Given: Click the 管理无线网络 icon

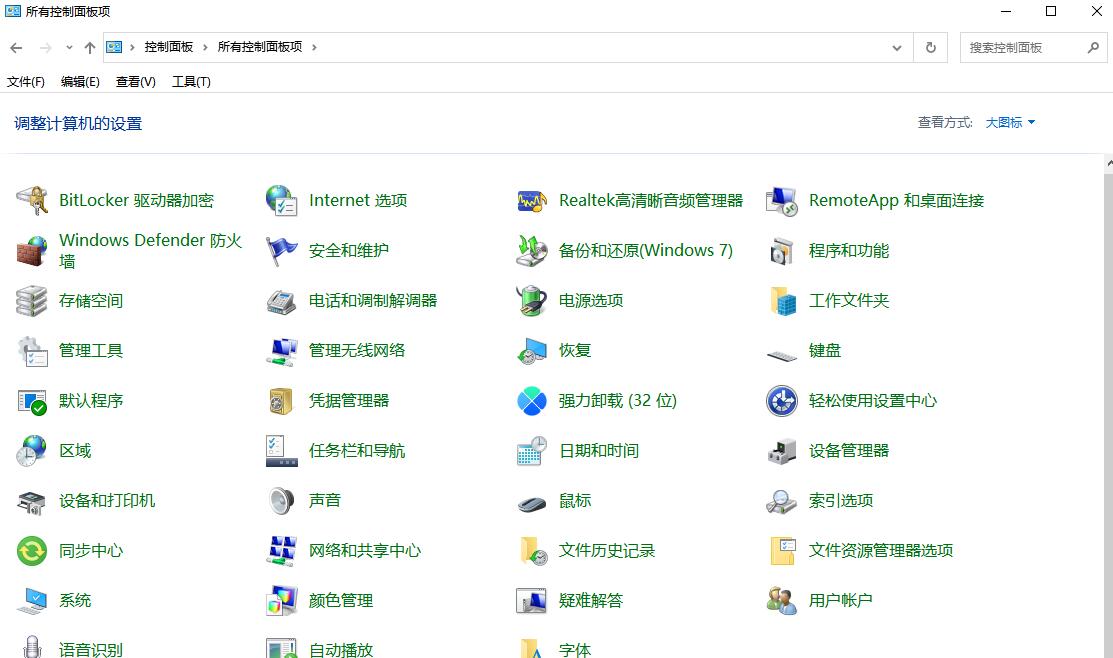Looking at the screenshot, I should (x=282, y=351).
